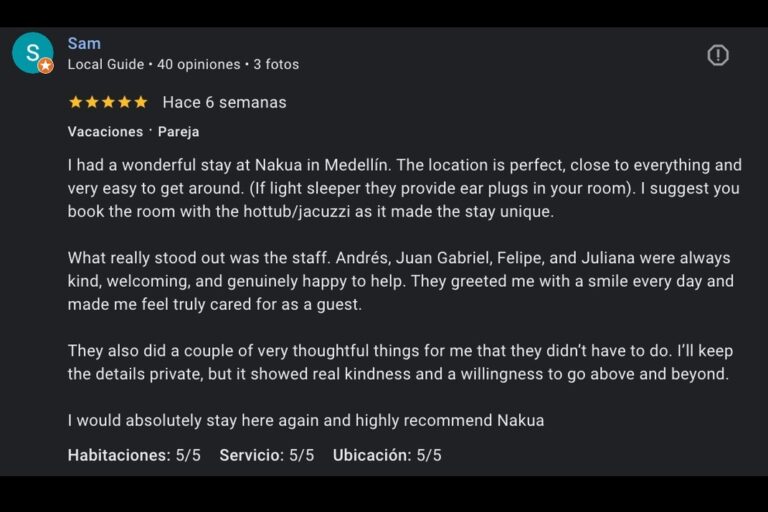768x512 pixels.
Task: Click the report review exclamation icon
Action: [718, 55]
